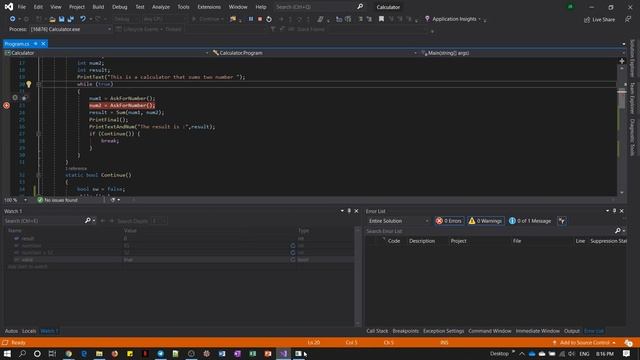The height and width of the screenshot is (360, 640).
Task: Open the Solution Explorer side tab
Action: 632,58
